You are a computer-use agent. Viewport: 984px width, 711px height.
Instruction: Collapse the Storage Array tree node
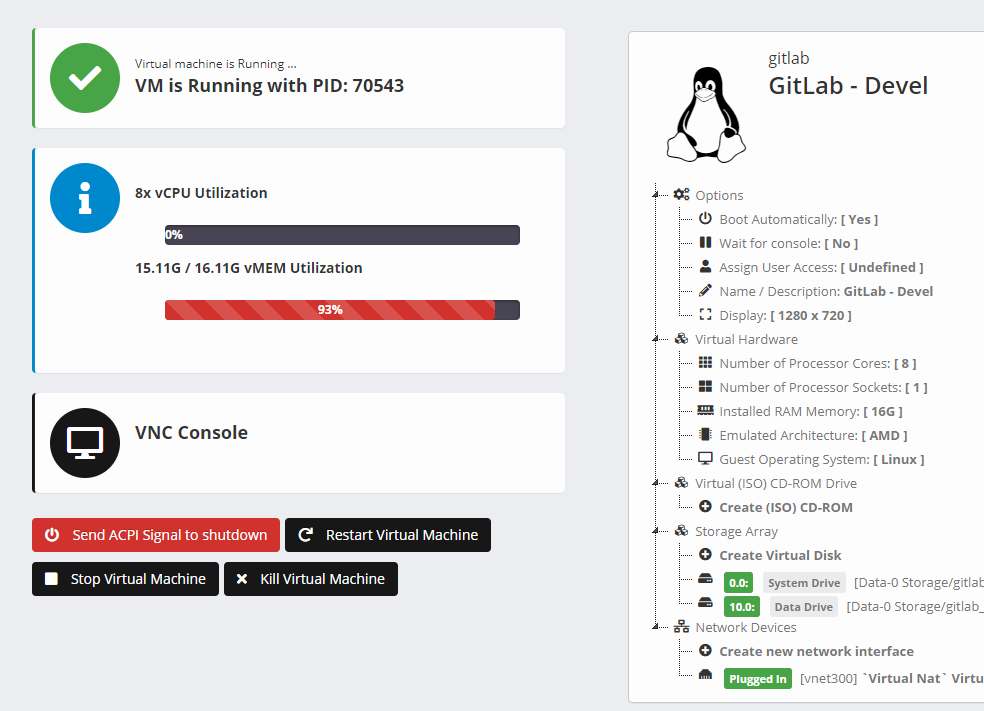pos(655,531)
